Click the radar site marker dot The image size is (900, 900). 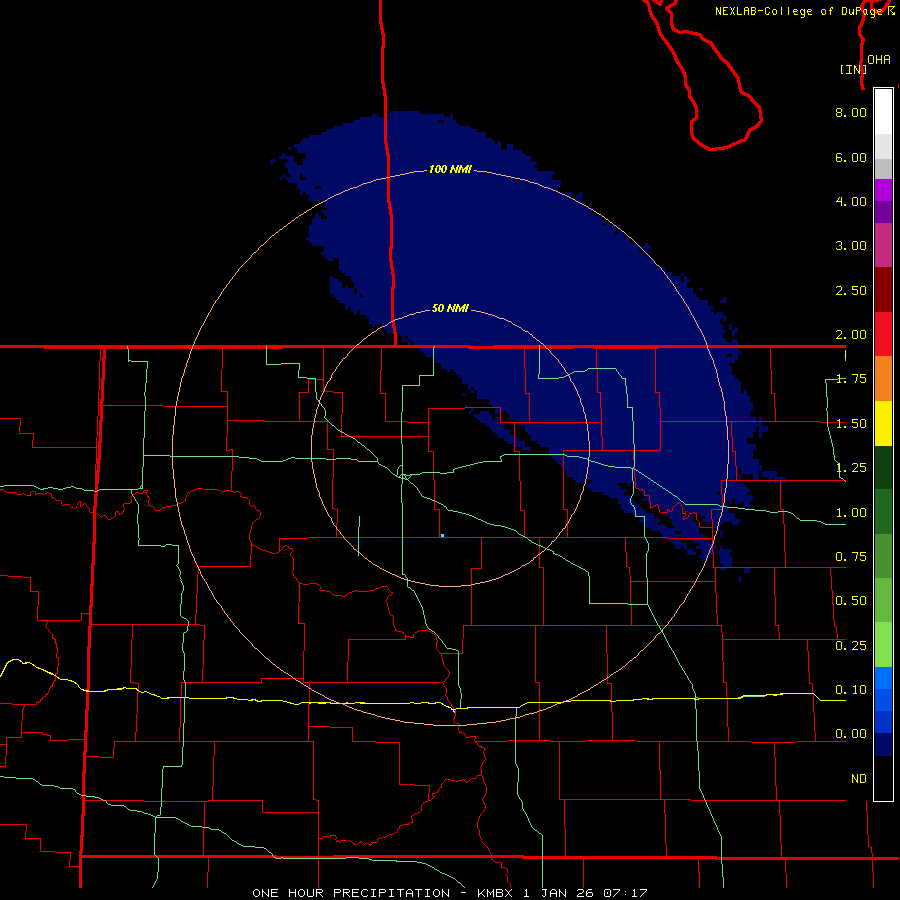[443, 536]
